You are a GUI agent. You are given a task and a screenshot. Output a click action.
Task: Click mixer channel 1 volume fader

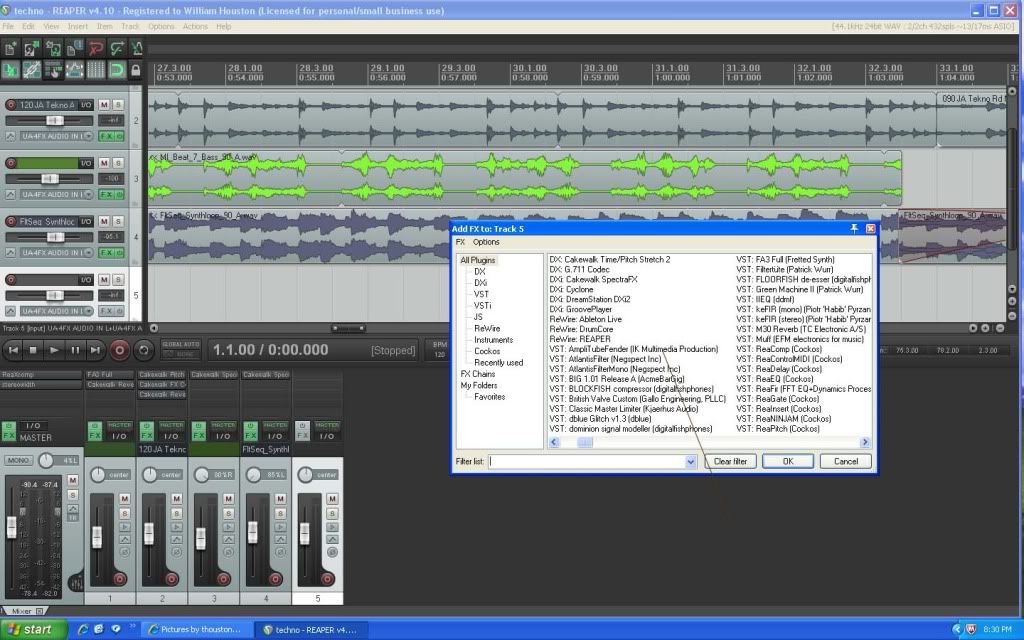(98, 535)
